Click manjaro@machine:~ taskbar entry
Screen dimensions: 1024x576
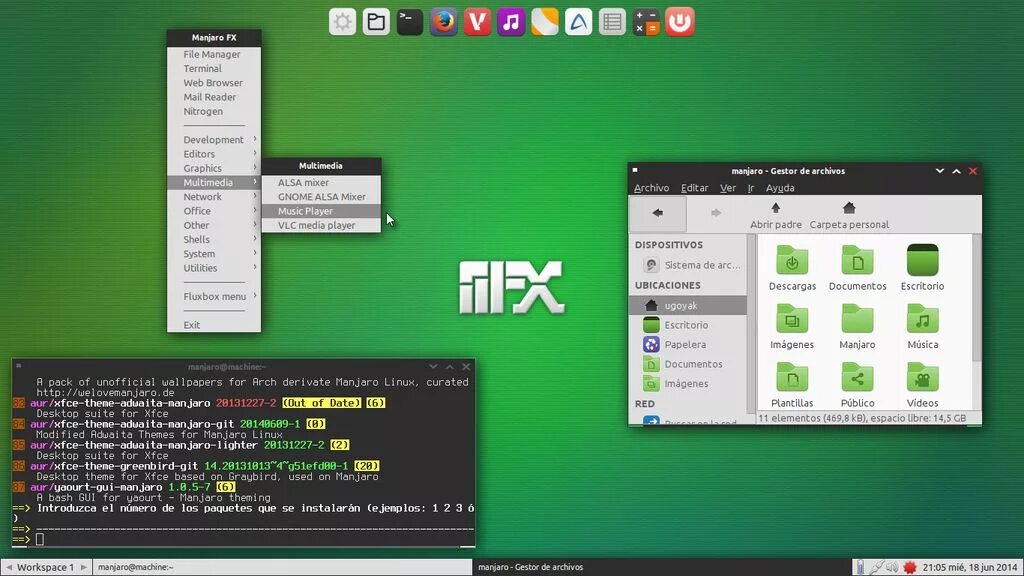282,568
